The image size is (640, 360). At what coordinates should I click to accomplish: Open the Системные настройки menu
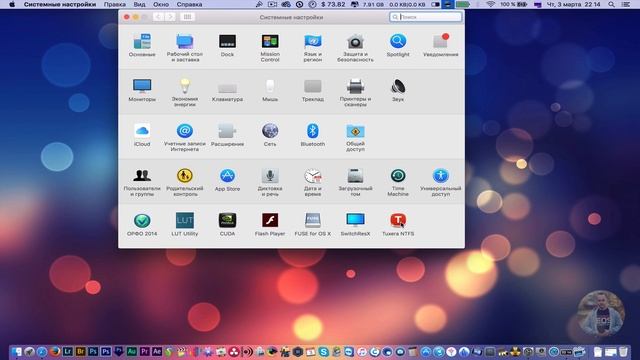tap(60, 4)
